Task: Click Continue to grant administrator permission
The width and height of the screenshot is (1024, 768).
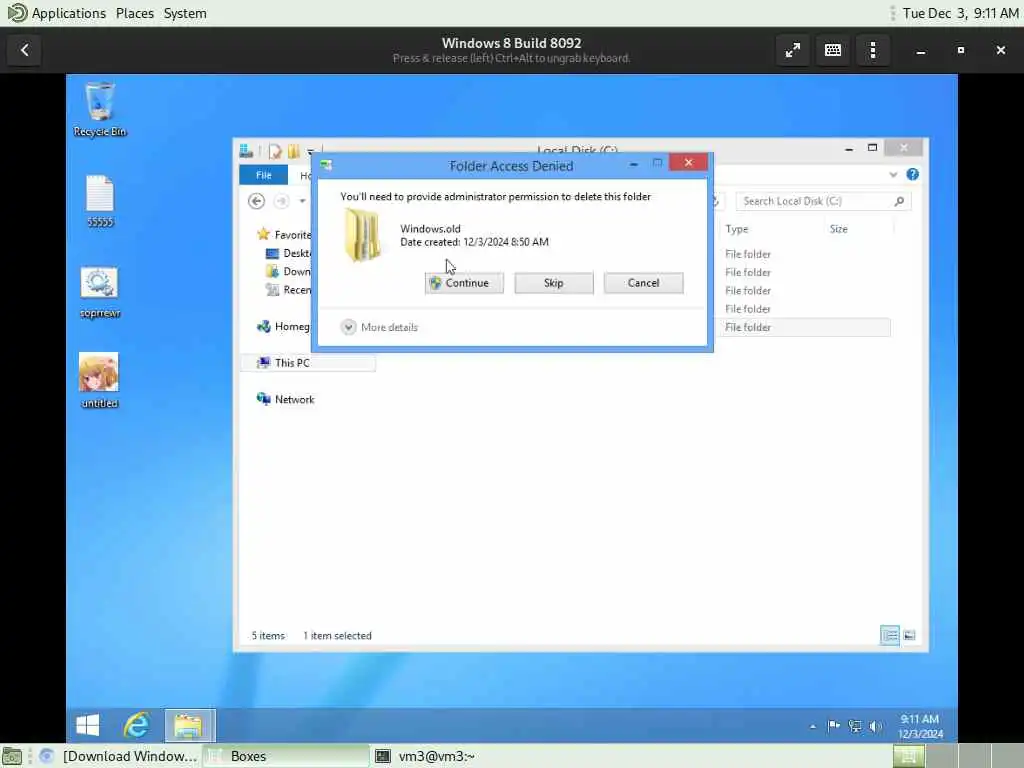Action: (464, 283)
